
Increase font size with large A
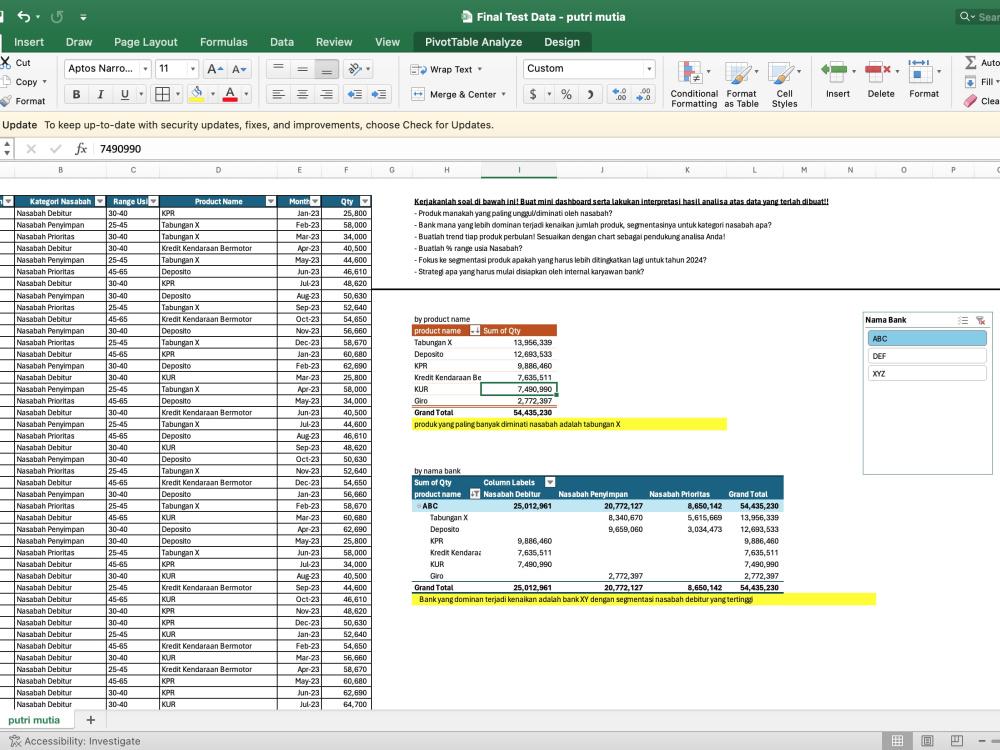point(215,69)
